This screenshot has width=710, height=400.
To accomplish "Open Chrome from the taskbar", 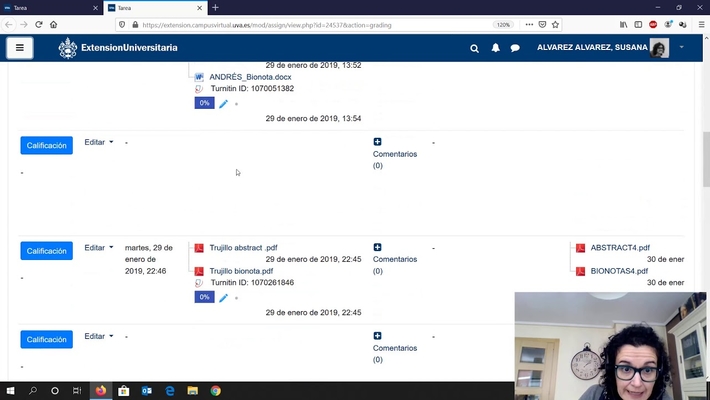I will pos(216,390).
